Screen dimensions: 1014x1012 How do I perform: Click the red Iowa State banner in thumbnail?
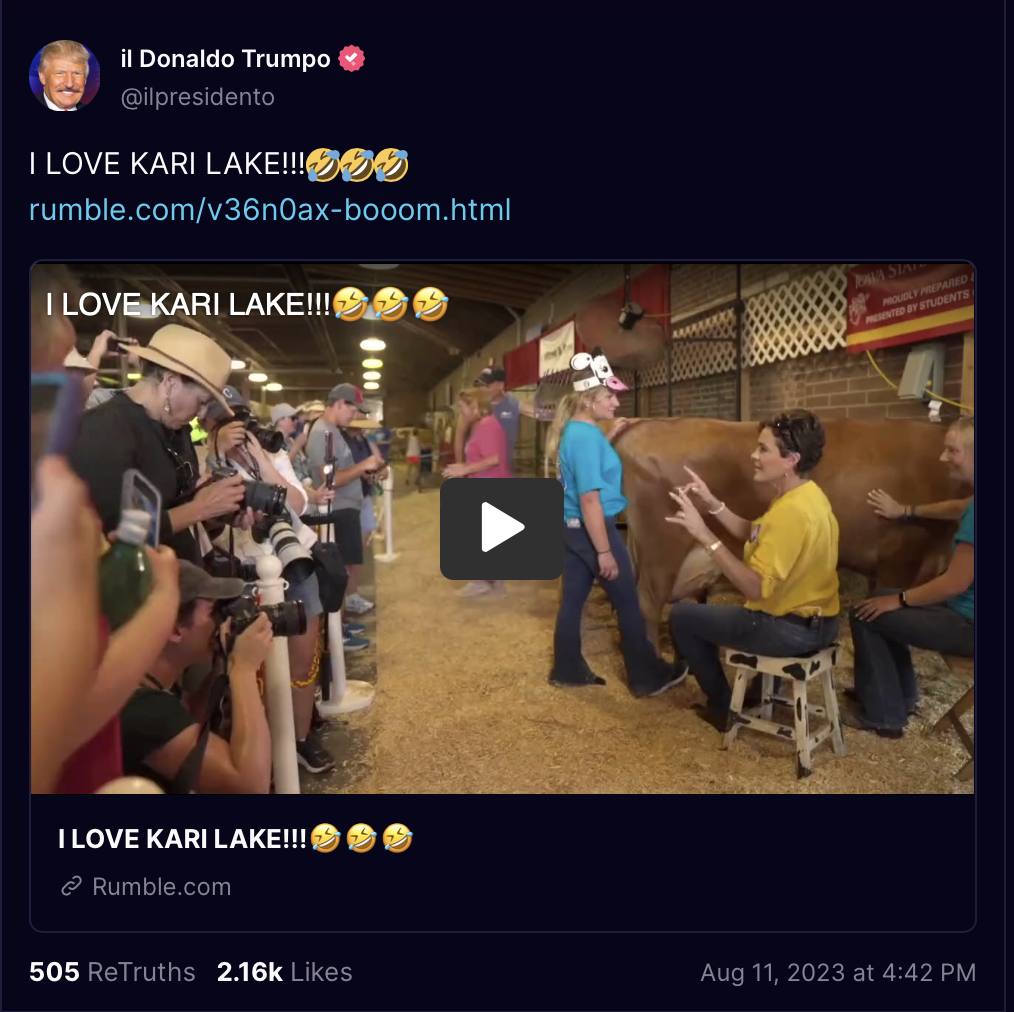point(910,303)
